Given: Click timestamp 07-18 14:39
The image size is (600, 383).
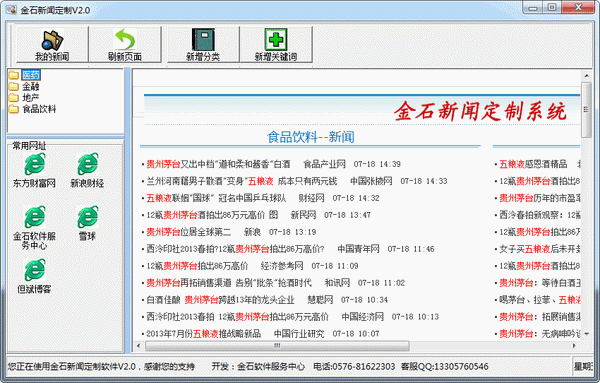Looking at the screenshot, I should (377, 165).
